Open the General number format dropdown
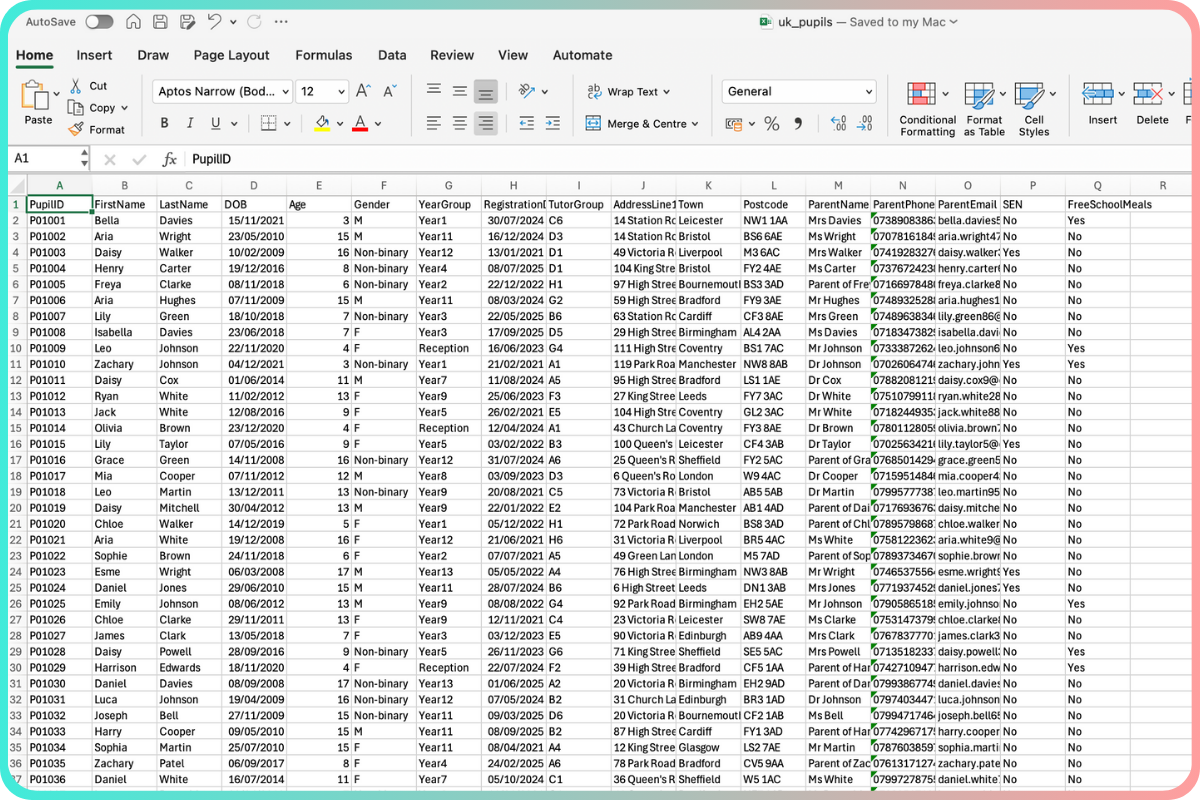The image size is (1200, 800). click(x=867, y=91)
